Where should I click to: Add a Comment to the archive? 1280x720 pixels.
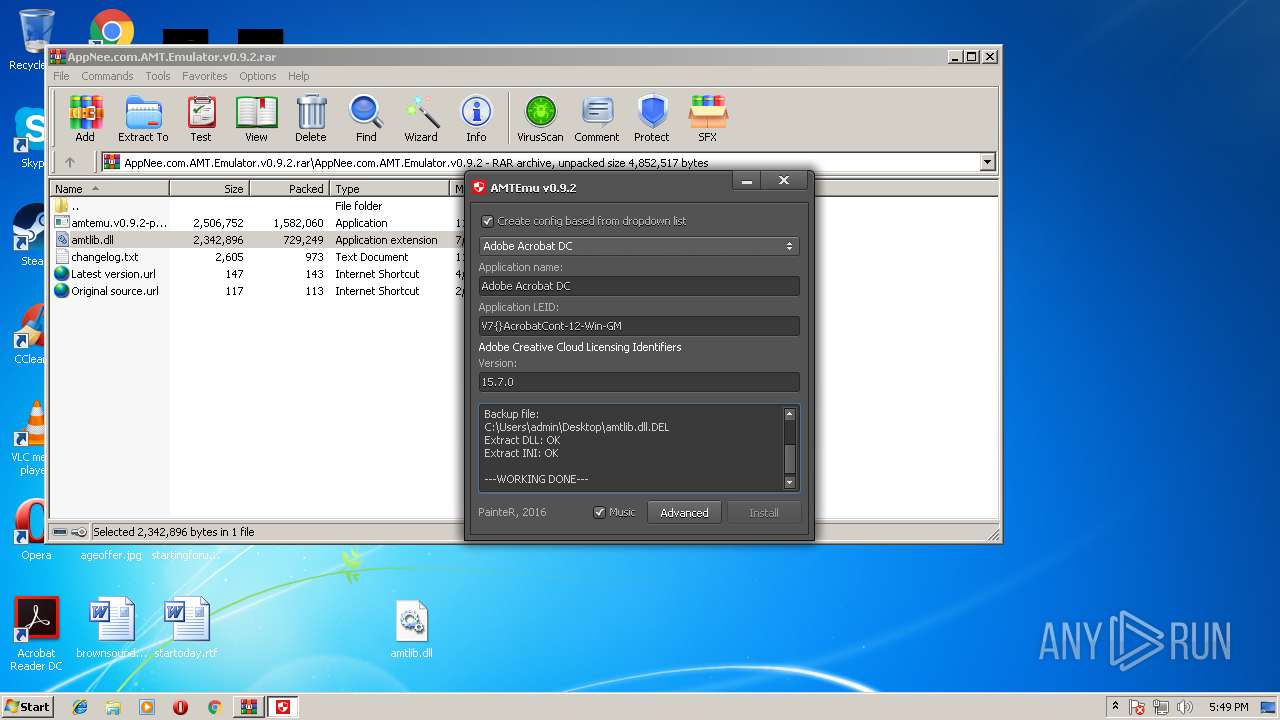click(x=597, y=119)
